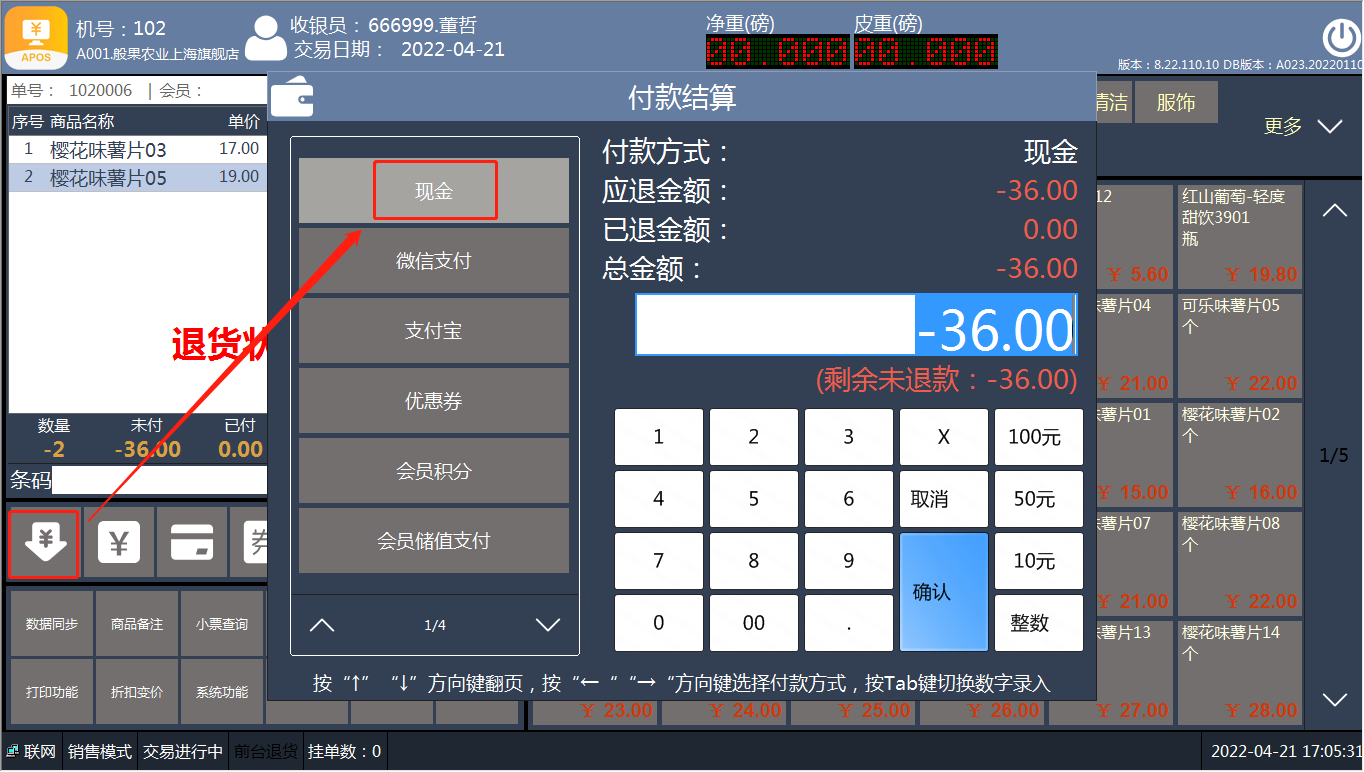Viewport: 1364px width, 772px height.
Task: Tap the 00 key on keypad
Action: tap(754, 623)
